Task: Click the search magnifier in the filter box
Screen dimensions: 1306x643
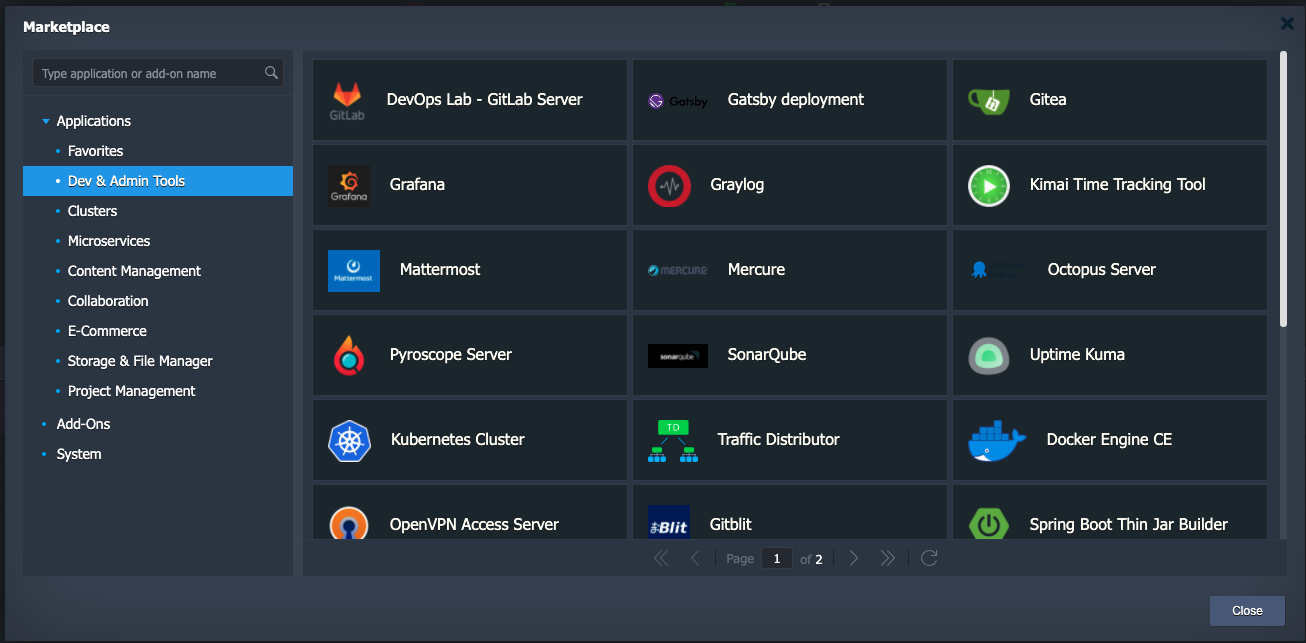Action: (x=270, y=72)
